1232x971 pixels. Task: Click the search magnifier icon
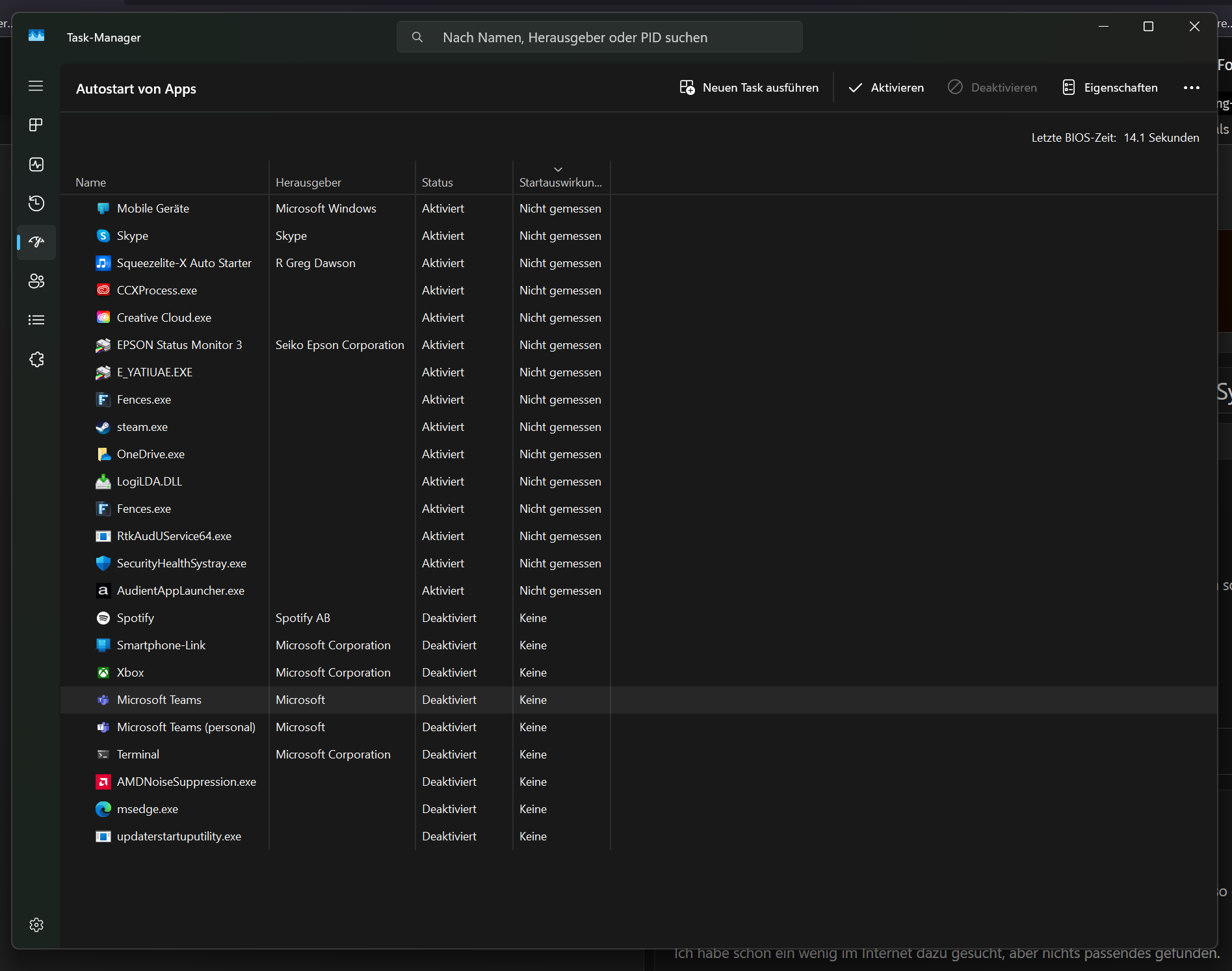(417, 37)
